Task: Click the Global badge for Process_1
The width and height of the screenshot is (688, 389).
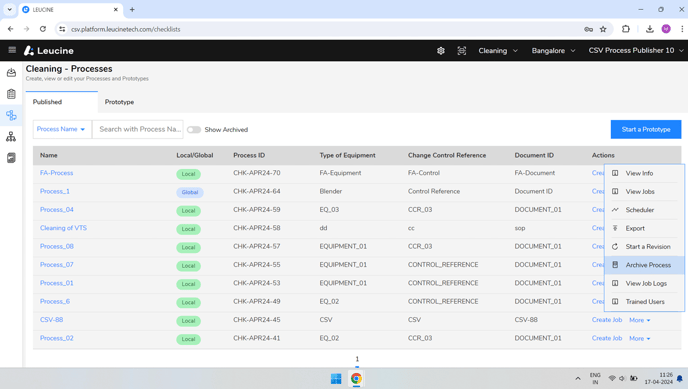Action: click(x=190, y=192)
